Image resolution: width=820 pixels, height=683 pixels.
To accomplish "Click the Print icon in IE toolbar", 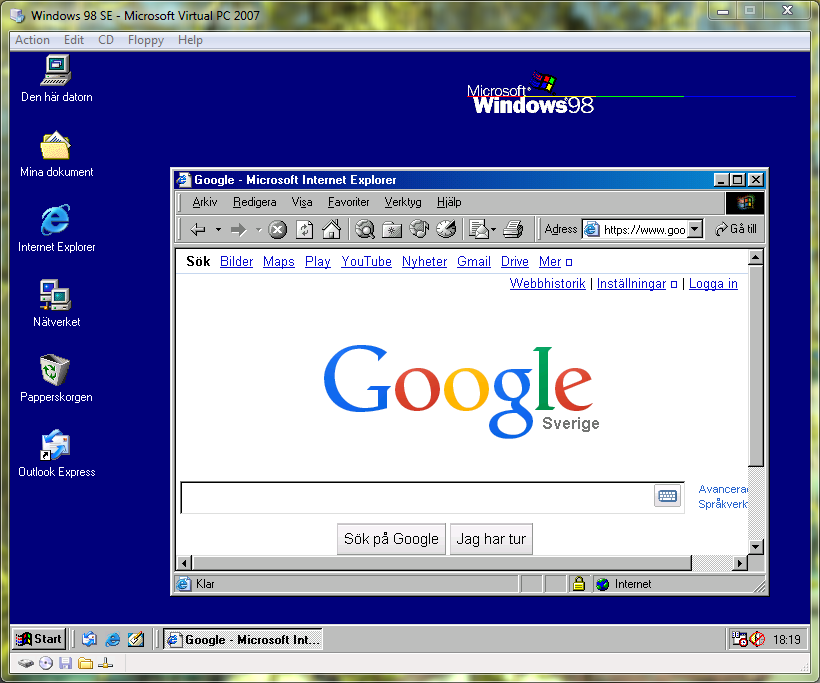I will (513, 229).
